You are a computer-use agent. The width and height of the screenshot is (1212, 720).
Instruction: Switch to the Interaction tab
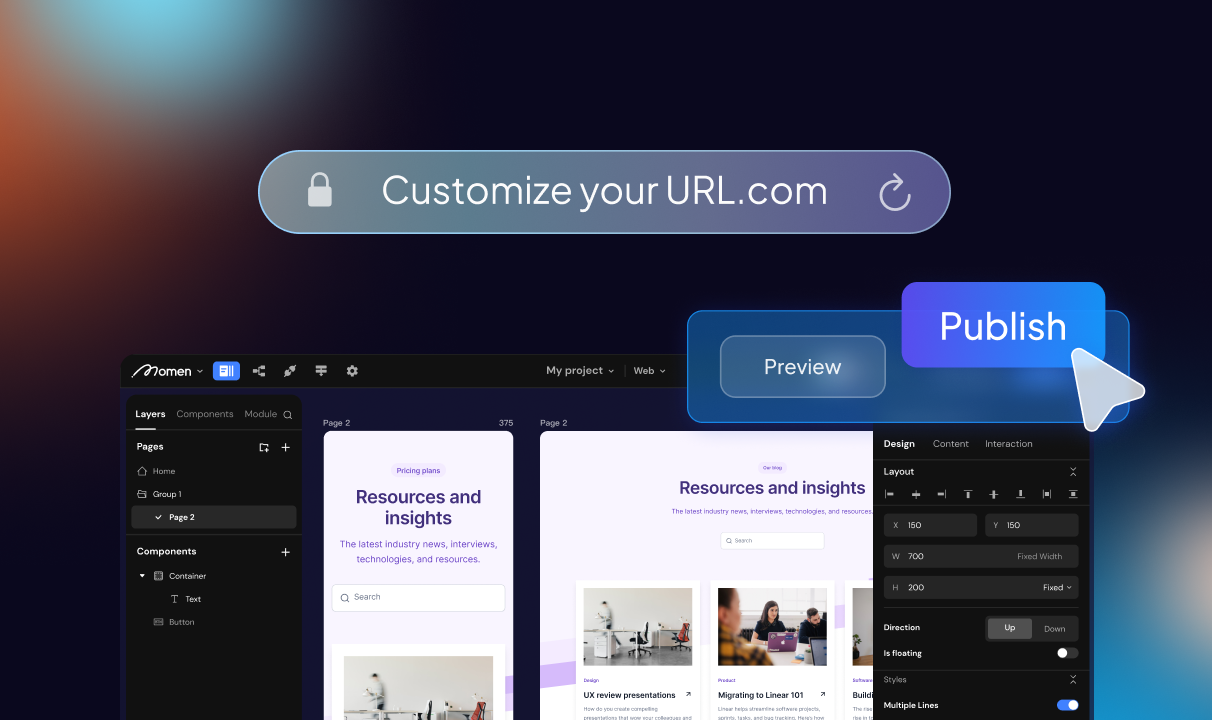(1008, 444)
